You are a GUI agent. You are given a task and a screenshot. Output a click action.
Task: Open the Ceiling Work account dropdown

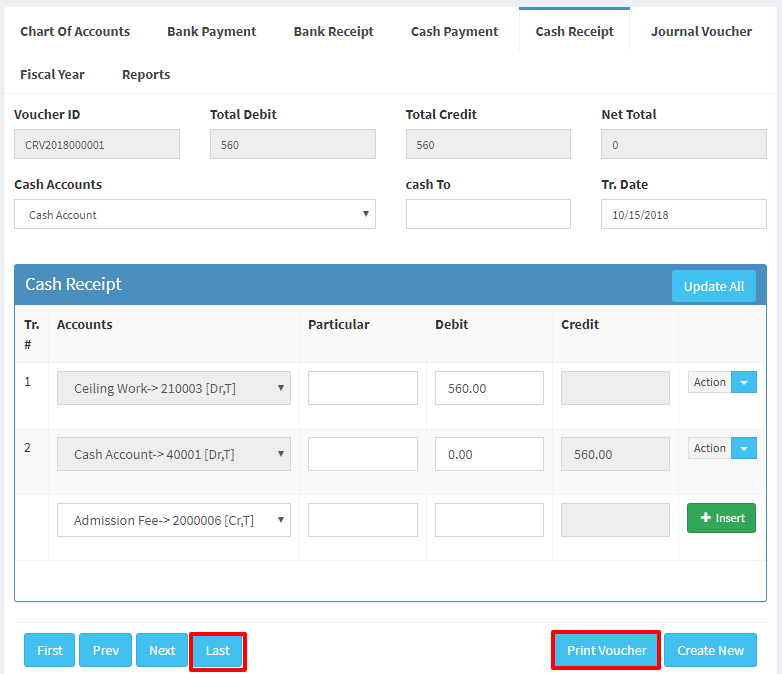174,388
